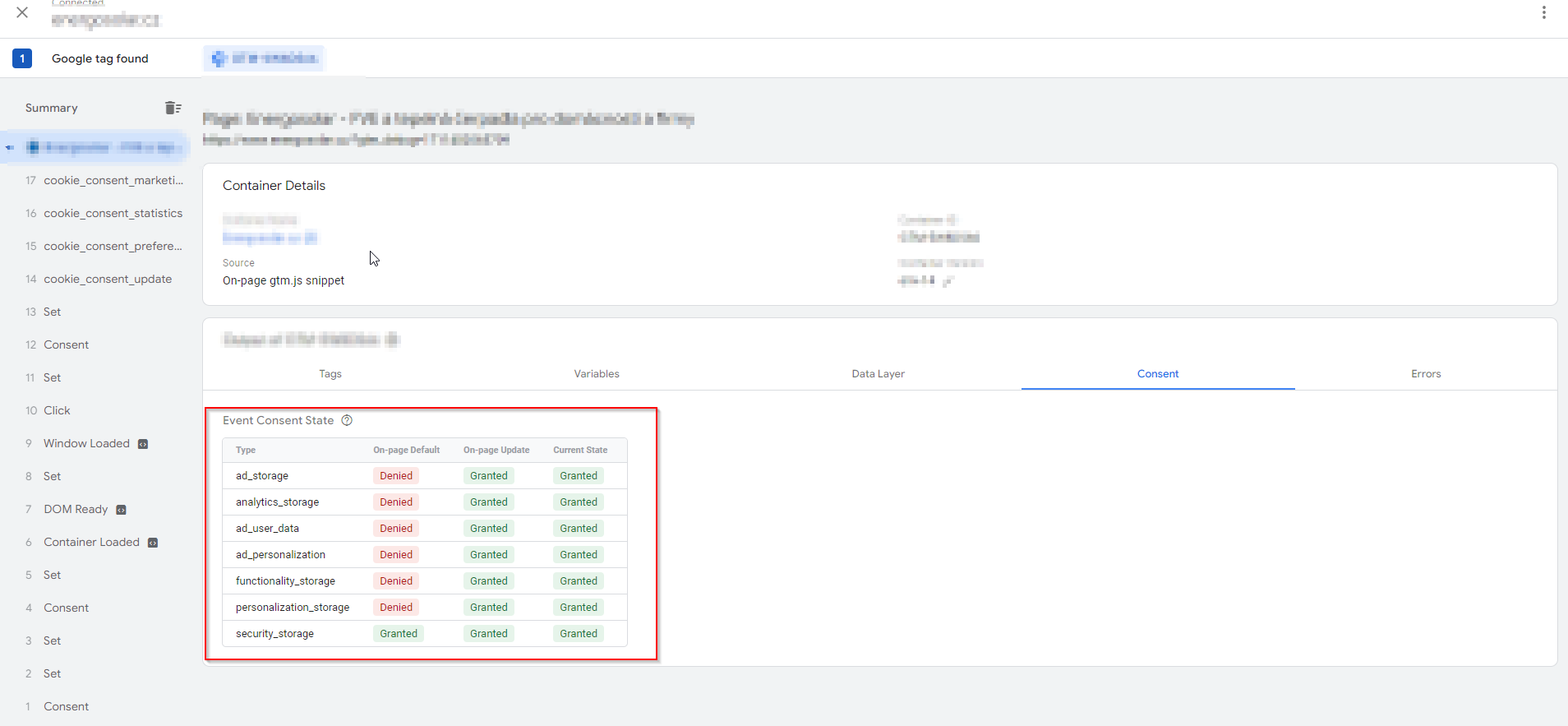Click the blue Google tag count badge
This screenshot has height=726, width=1568.
pyautogui.click(x=22, y=58)
